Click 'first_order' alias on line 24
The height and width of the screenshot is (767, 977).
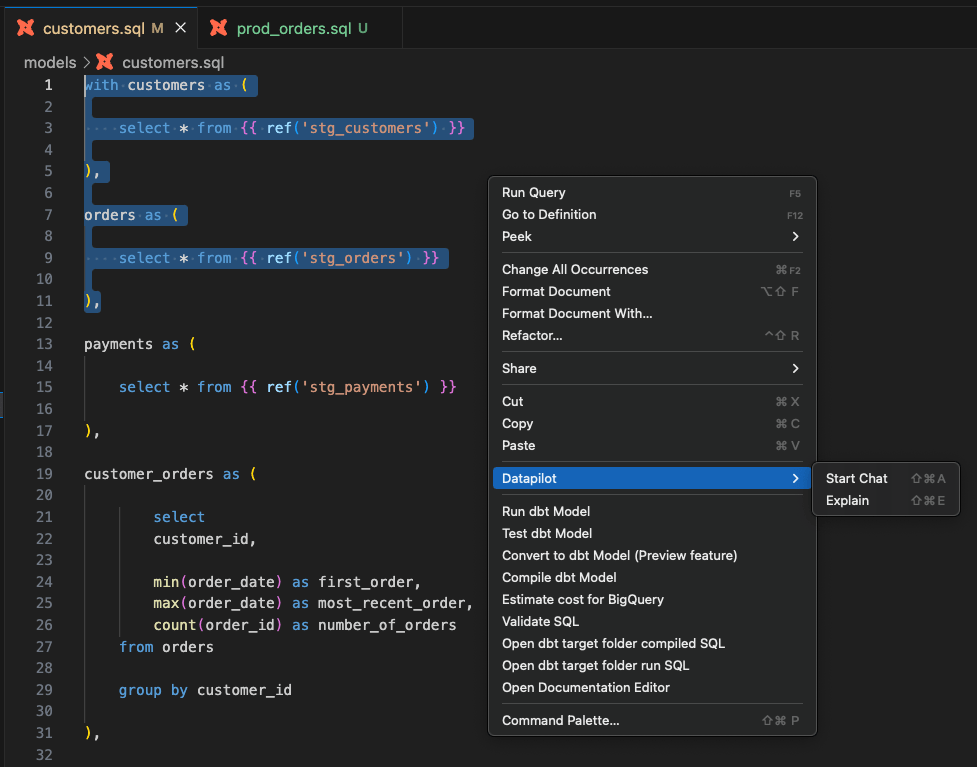(x=366, y=582)
